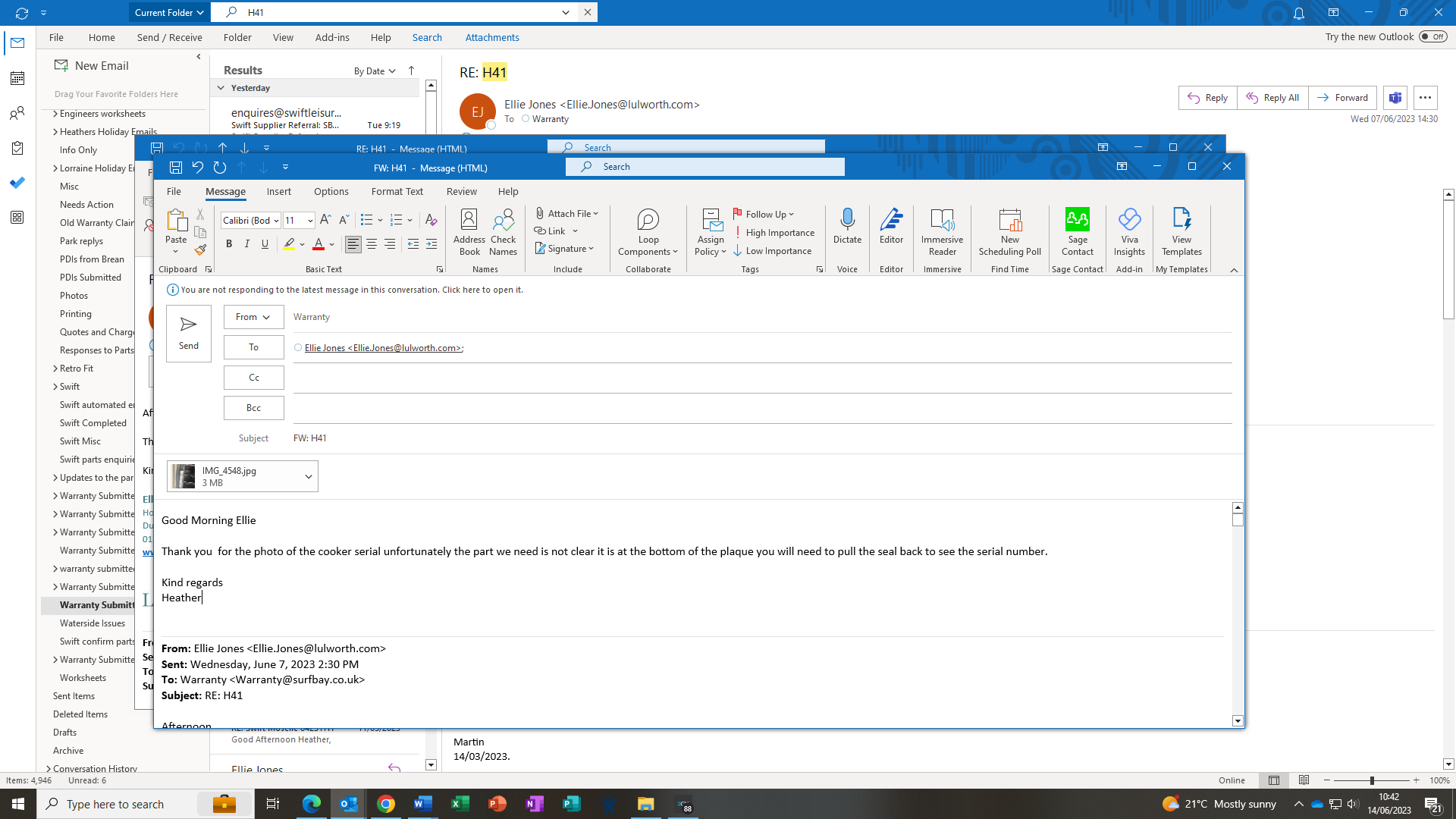Click the Format Painter brush icon
Screen dimensions: 1456x819
point(200,249)
